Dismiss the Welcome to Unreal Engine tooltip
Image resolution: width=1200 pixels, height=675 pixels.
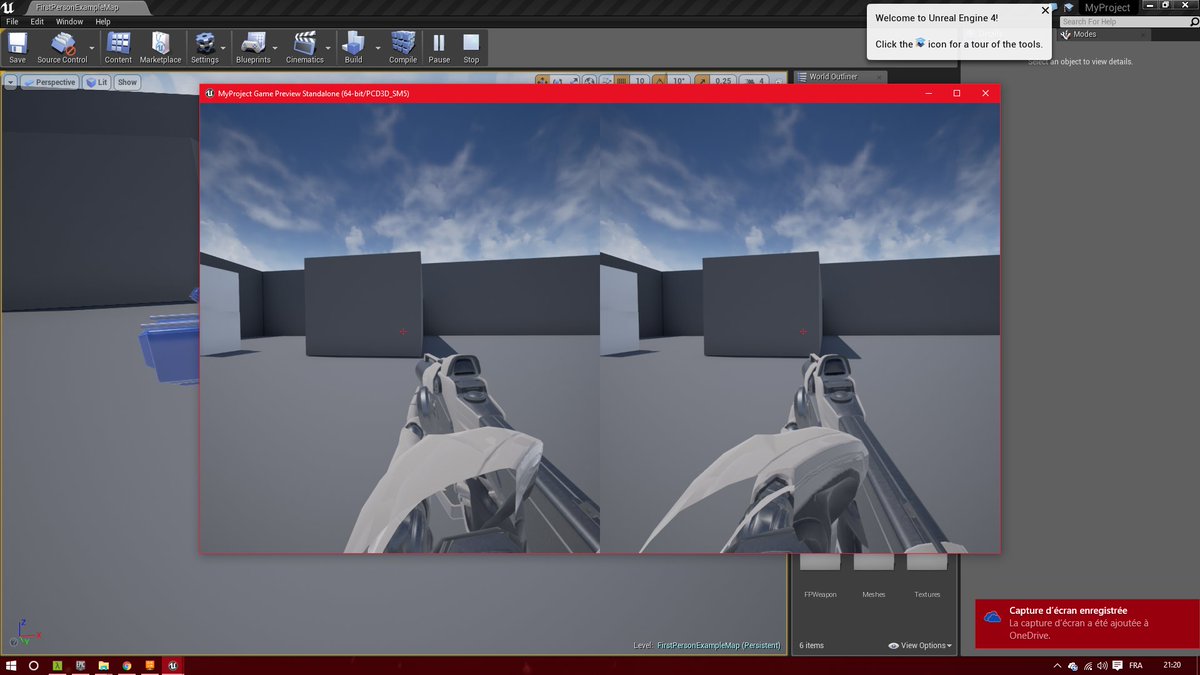[x=1045, y=10]
